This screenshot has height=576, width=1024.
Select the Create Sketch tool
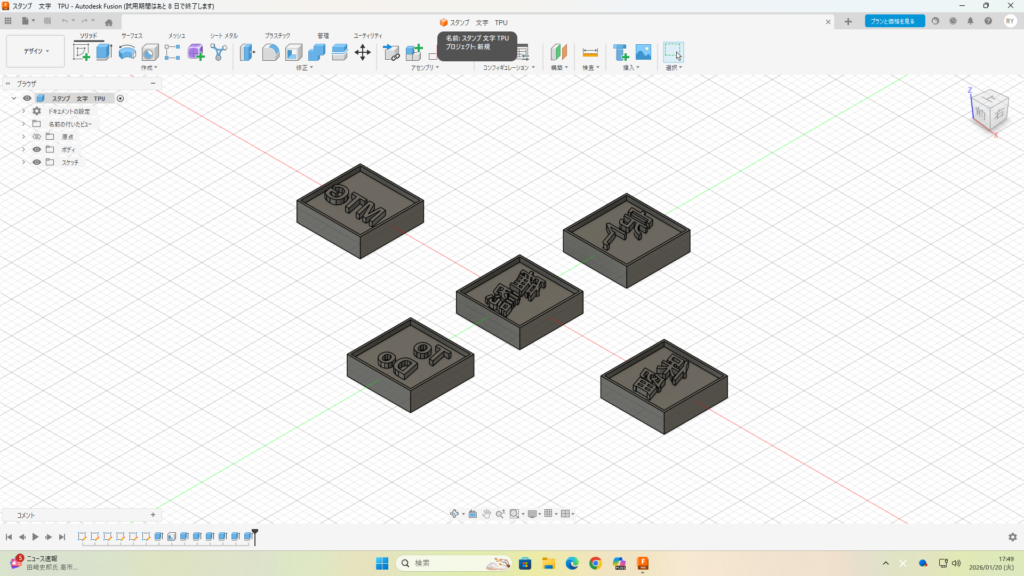[82, 52]
